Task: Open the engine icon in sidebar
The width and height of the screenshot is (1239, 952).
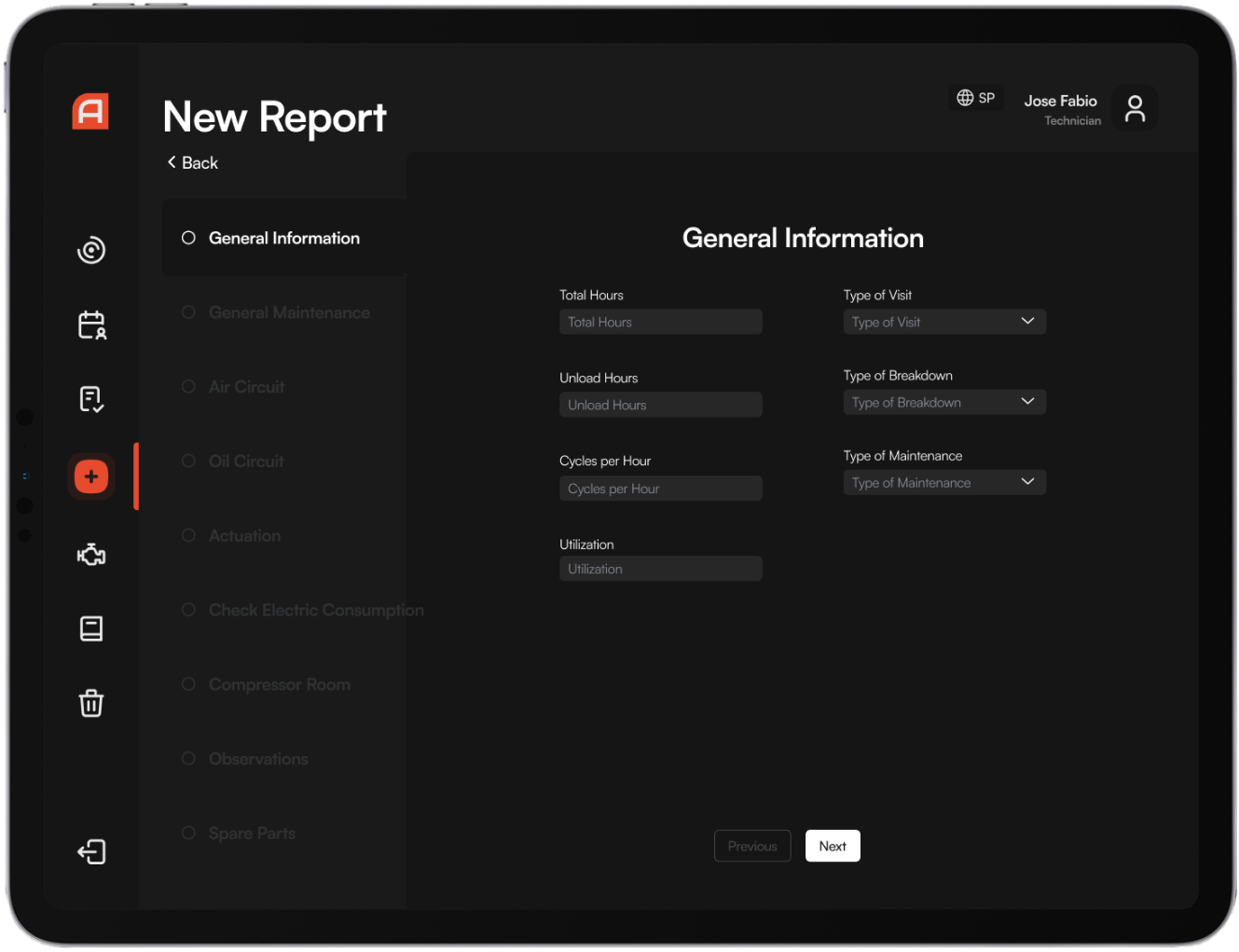Action: pos(91,555)
